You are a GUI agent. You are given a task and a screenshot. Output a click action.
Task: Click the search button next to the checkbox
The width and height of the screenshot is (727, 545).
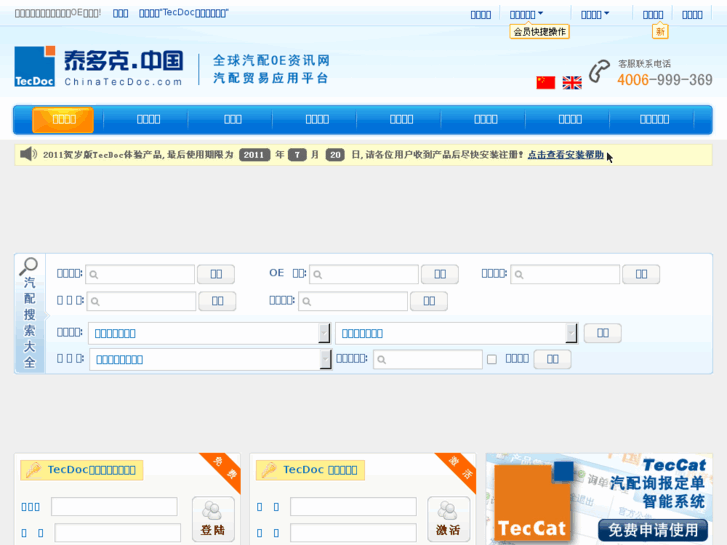pos(552,359)
